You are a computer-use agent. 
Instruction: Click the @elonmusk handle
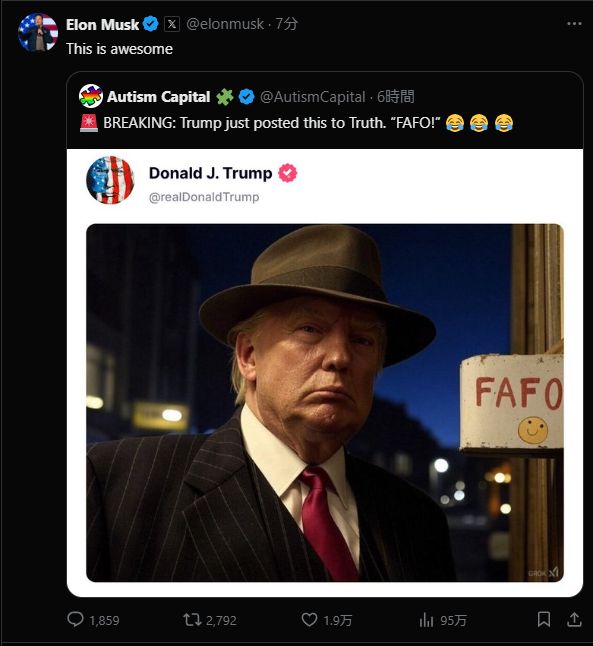225,24
